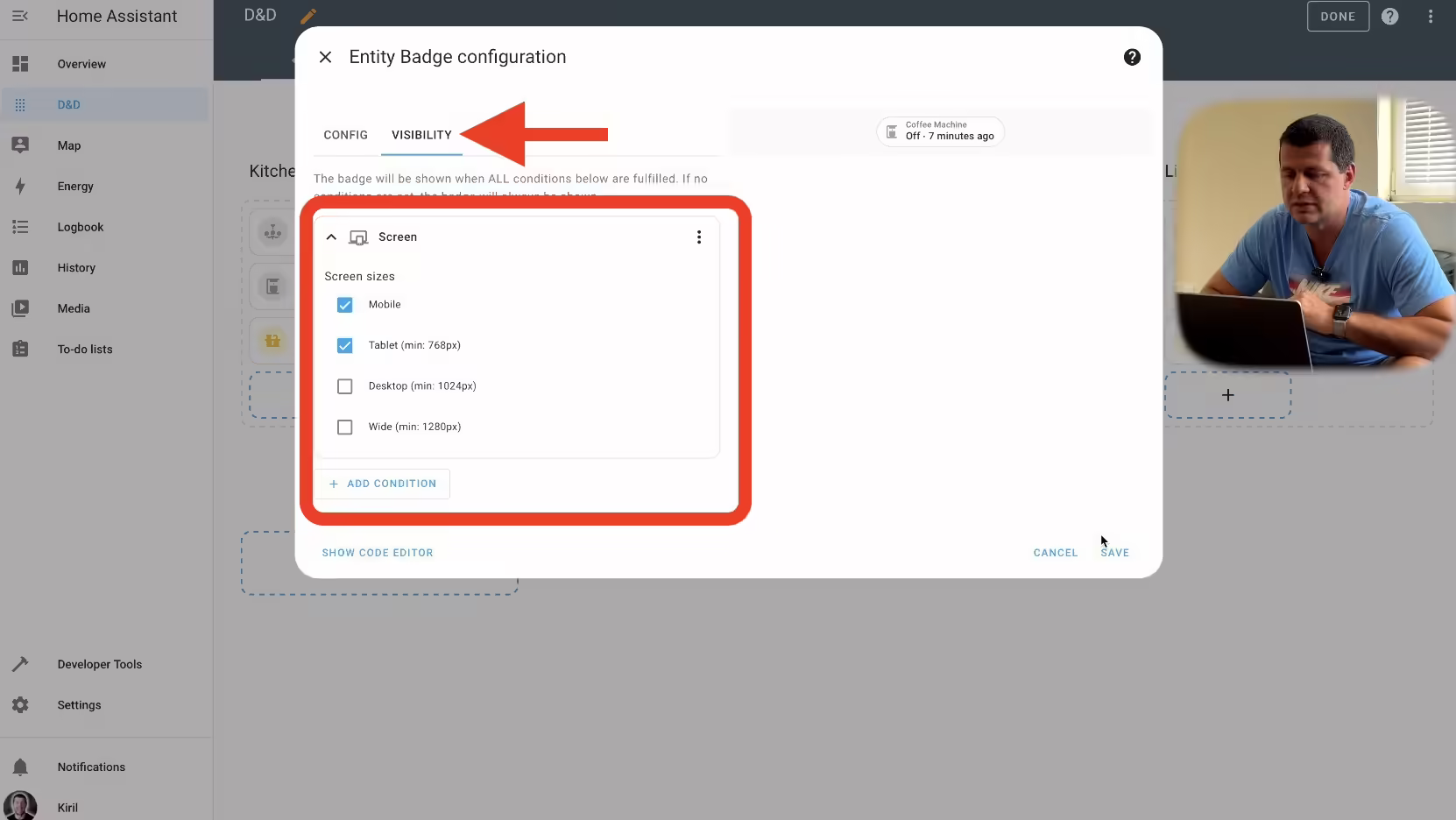Edit the D&D dashboard title pencil icon
Screen dimensions: 1456x820
point(307,16)
